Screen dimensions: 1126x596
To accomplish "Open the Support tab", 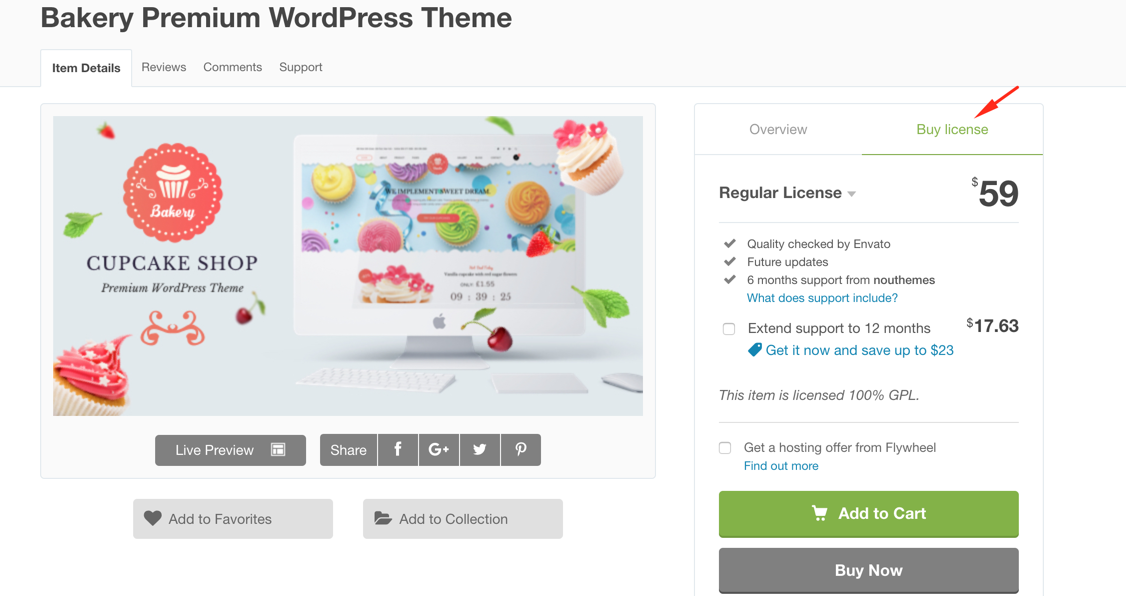I will 300,67.
